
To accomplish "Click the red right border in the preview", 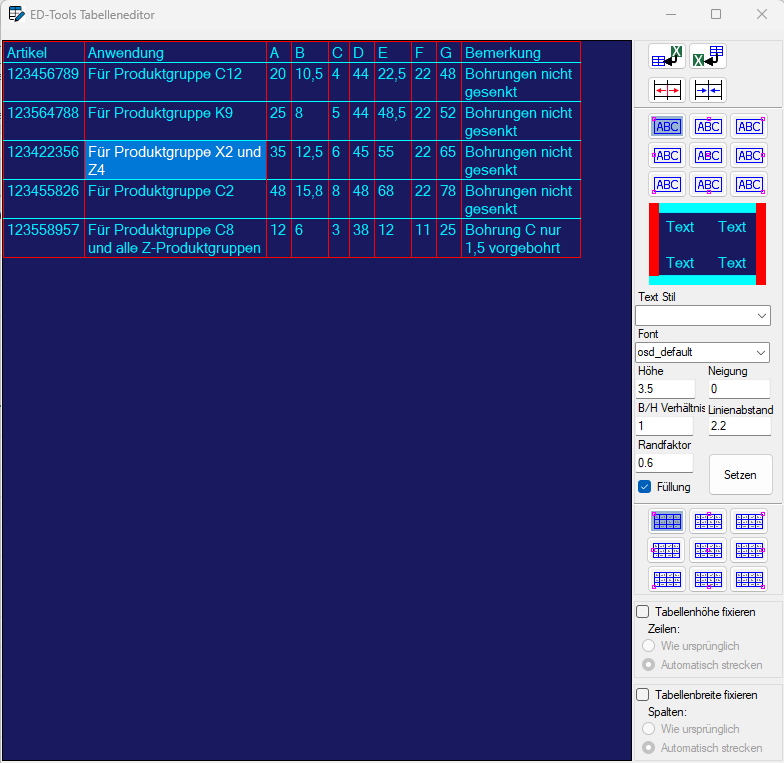I will 761,239.
